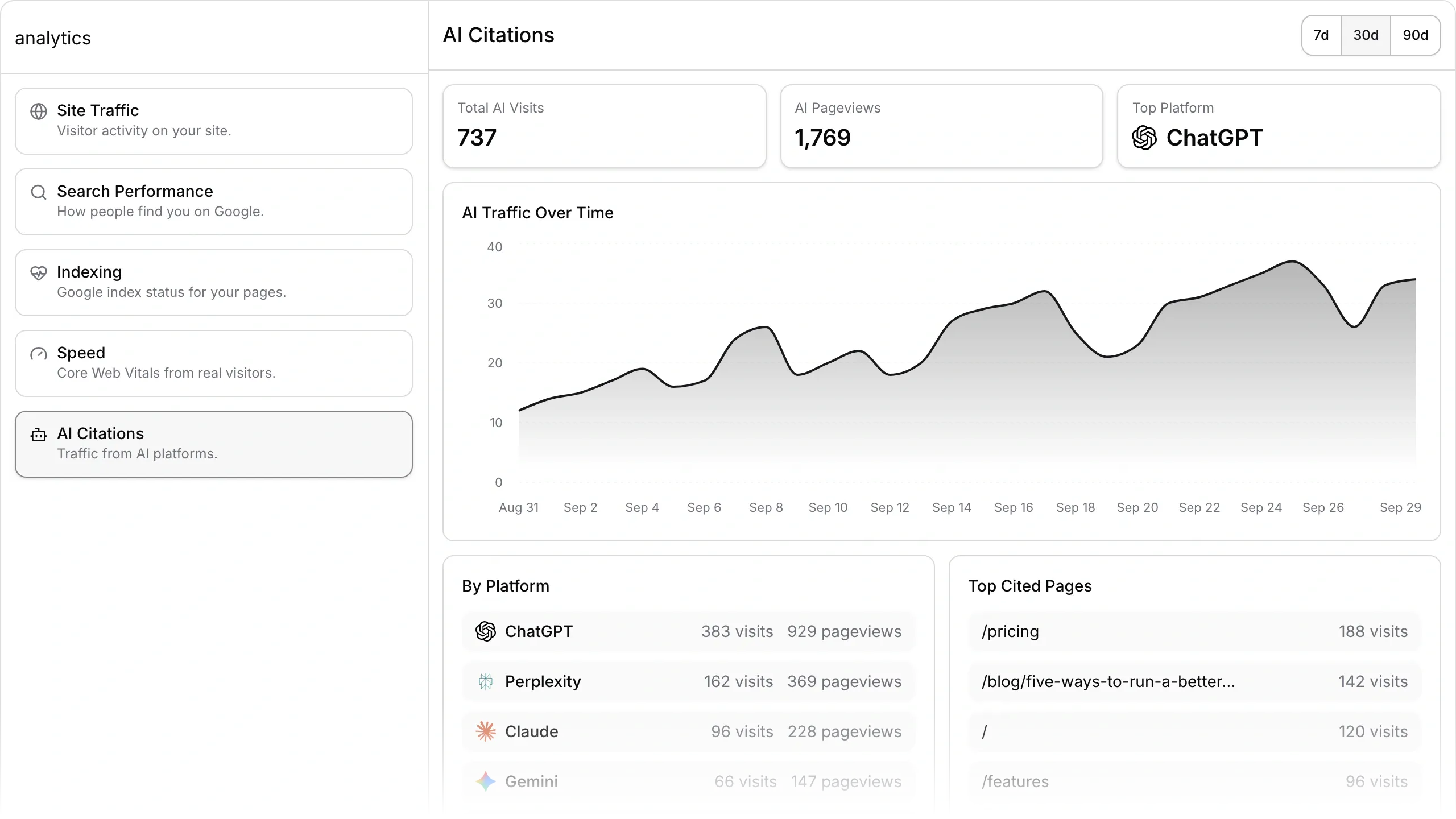Click the Top Cited Pages heading

[1030, 586]
